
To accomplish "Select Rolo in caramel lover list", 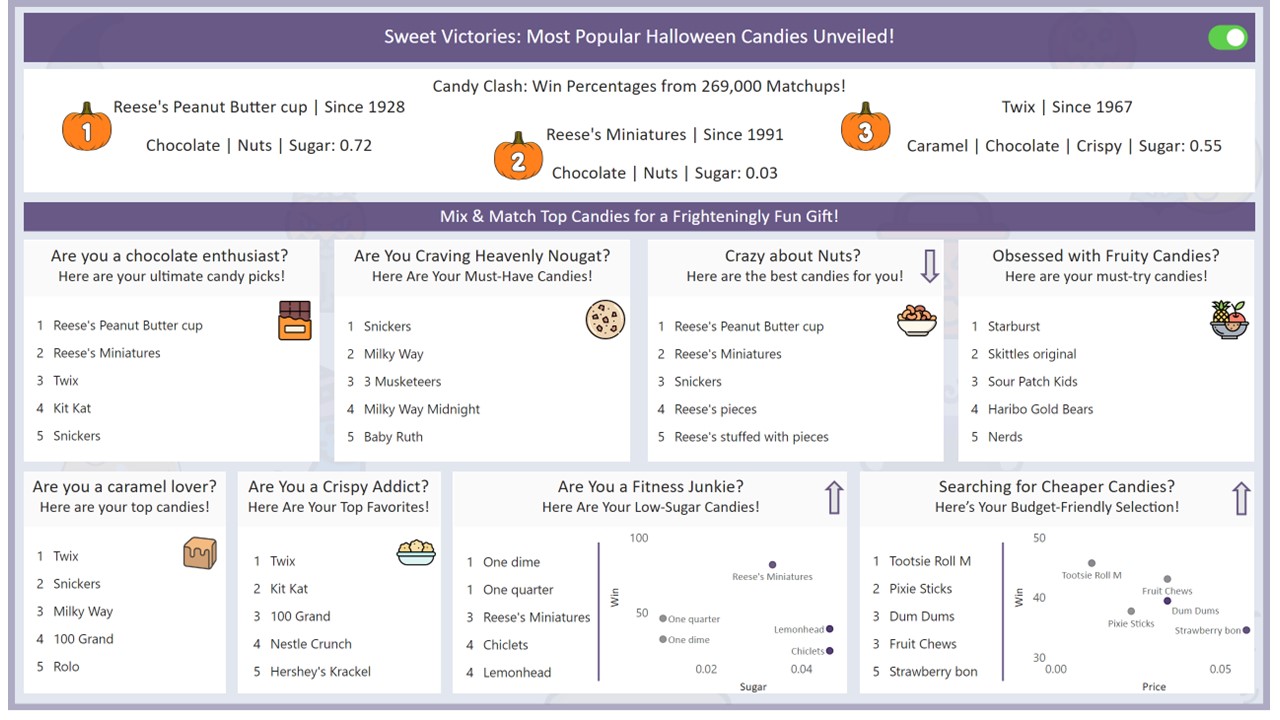I will (x=66, y=667).
